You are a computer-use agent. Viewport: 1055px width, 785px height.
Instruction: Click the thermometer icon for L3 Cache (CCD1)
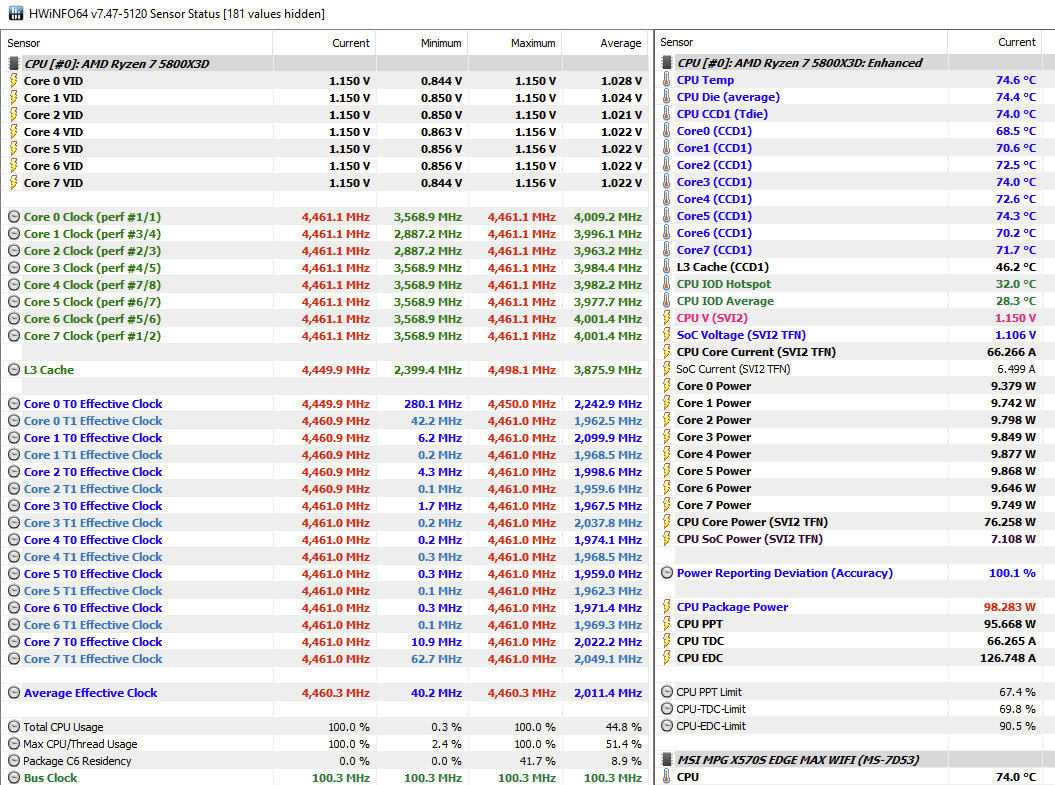point(667,266)
